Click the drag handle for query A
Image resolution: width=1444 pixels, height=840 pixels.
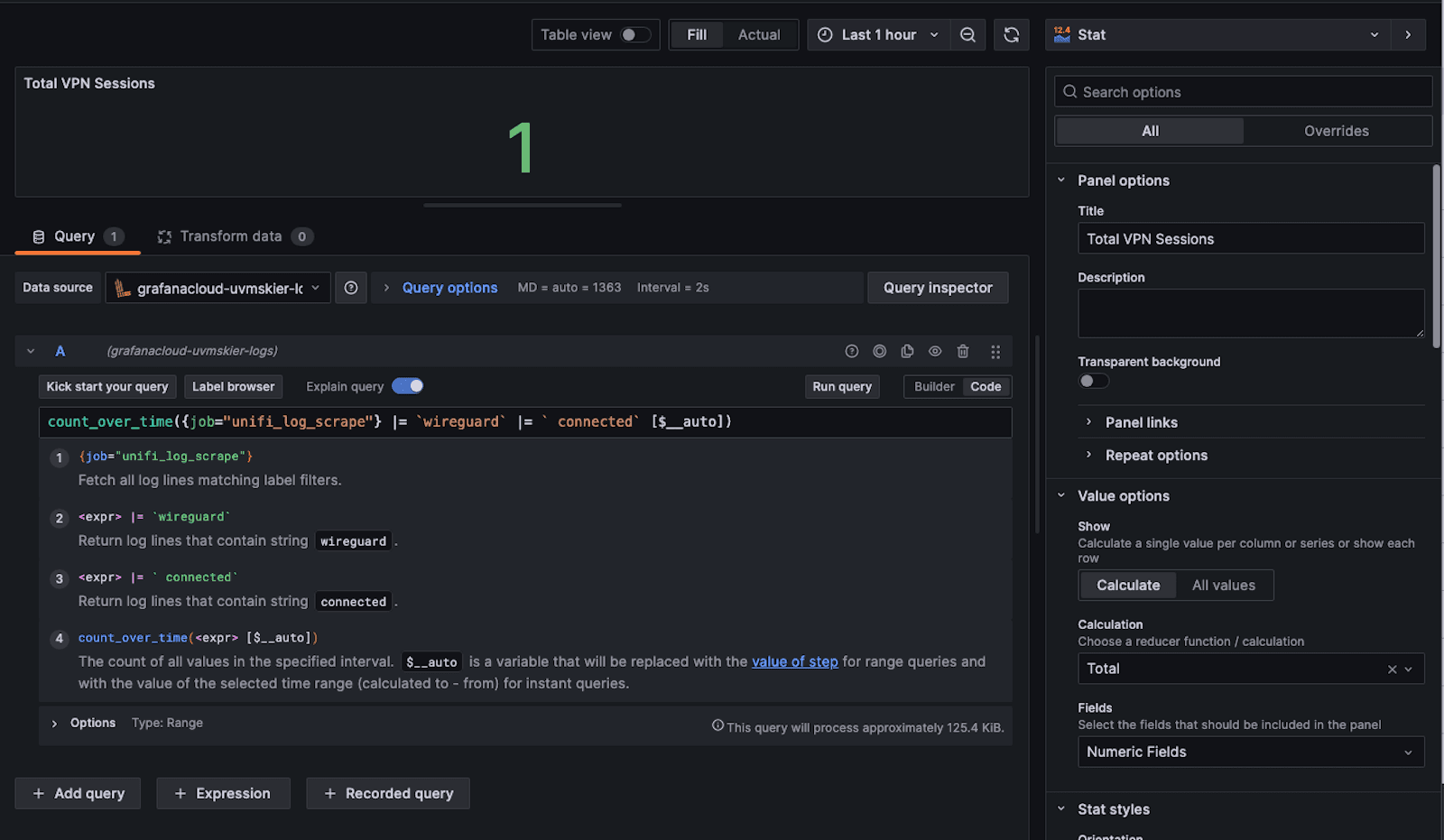click(995, 352)
